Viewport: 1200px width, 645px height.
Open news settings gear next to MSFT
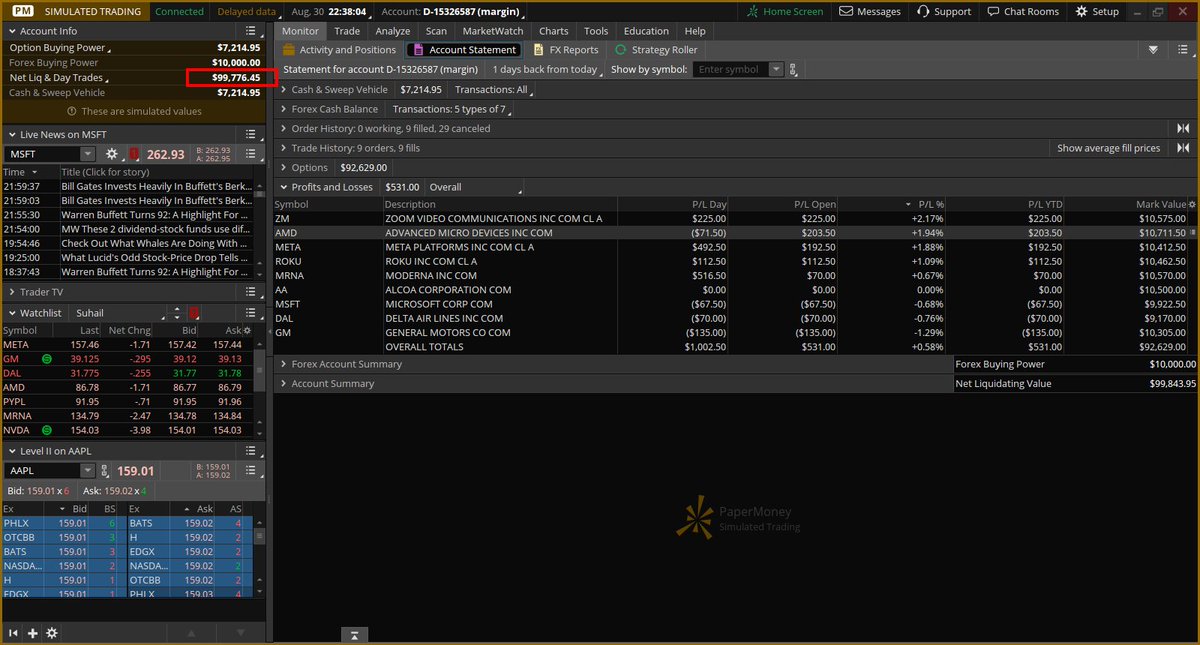(x=112, y=154)
